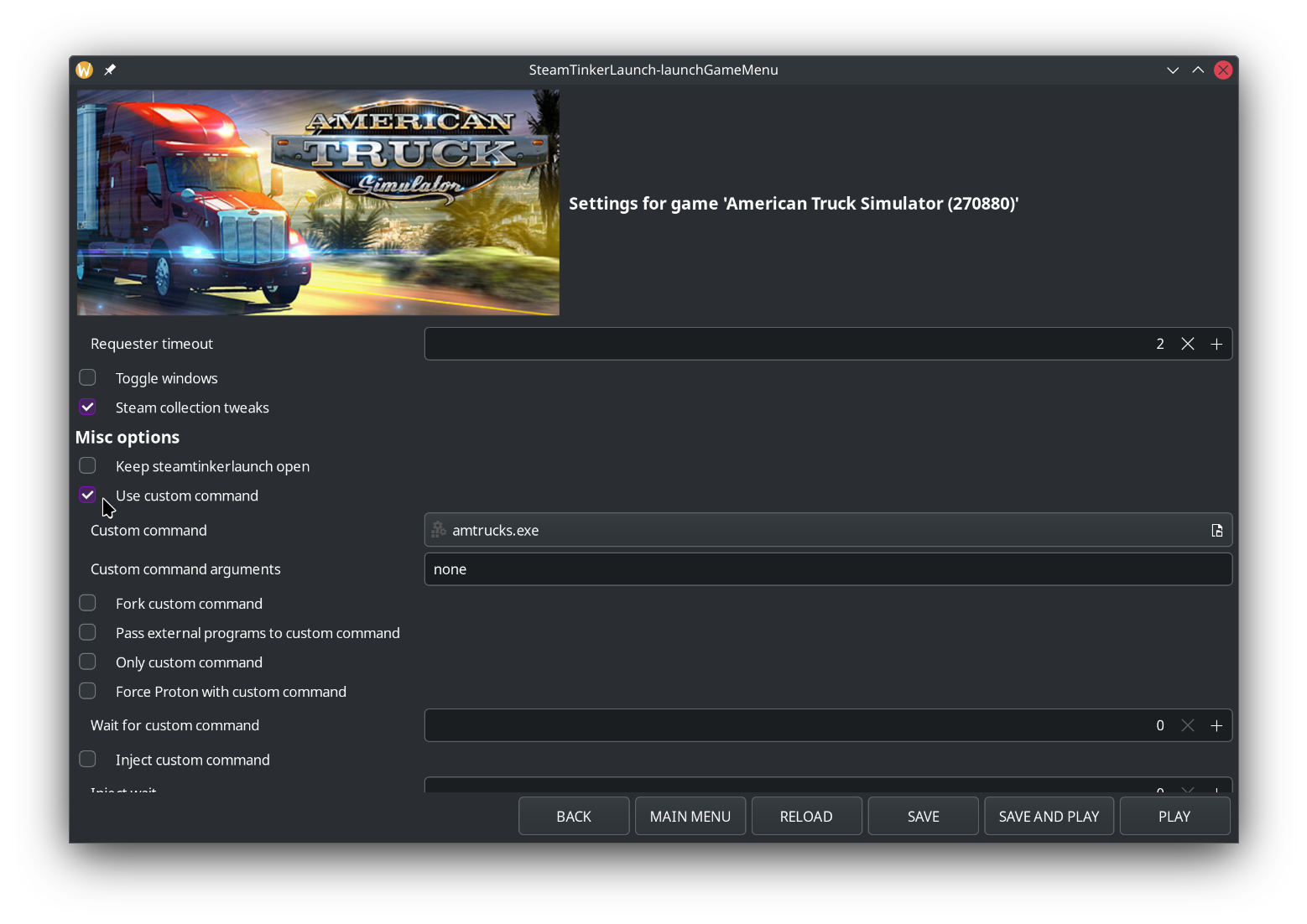Image resolution: width=1307 pixels, height=924 pixels.
Task: Increase the Wait for custom command value
Action: (1216, 725)
